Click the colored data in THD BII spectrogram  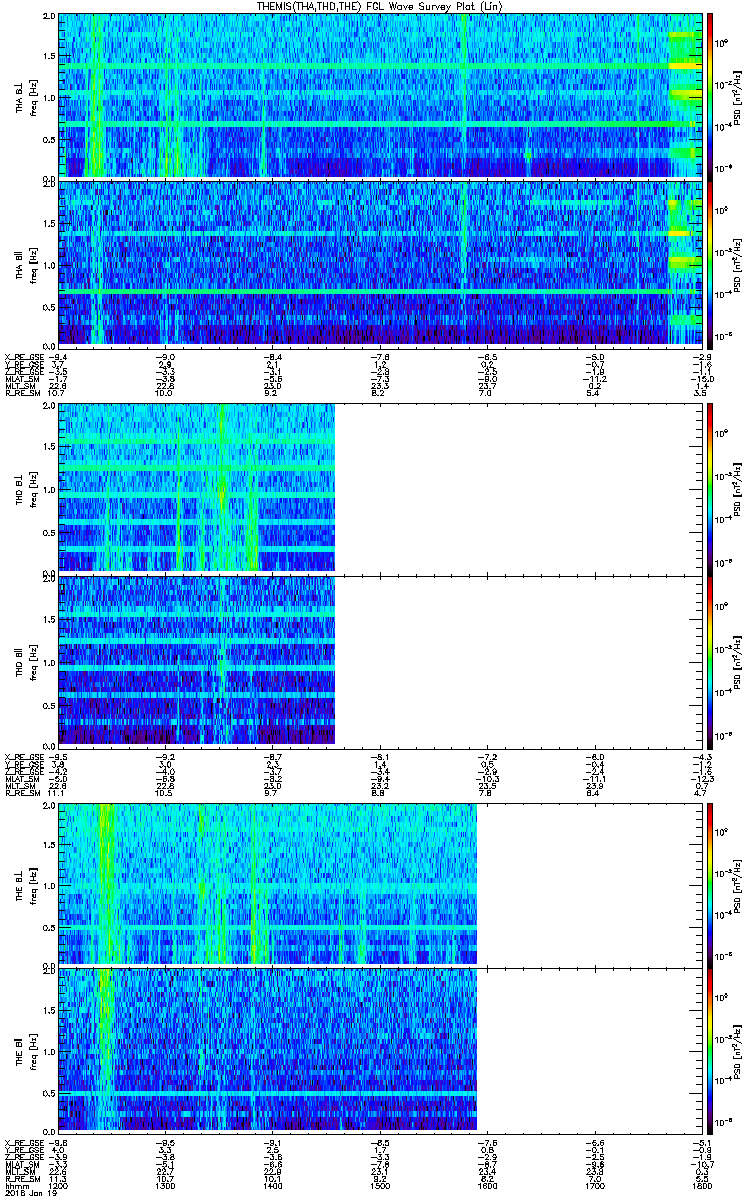(x=196, y=660)
